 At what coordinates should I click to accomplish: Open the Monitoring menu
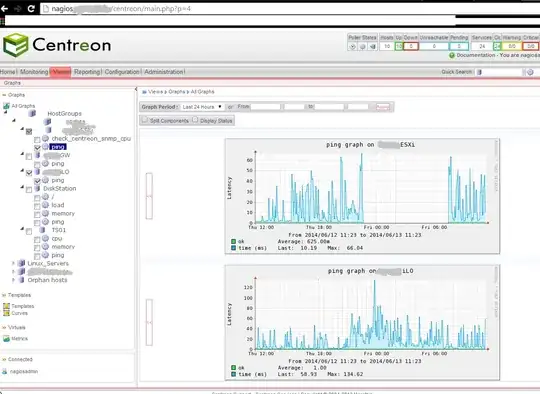(34, 72)
